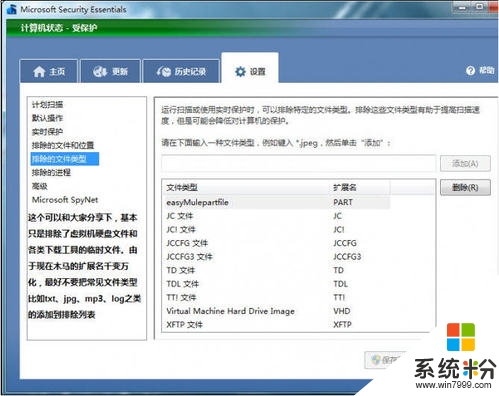Click the home icon on 主页 tab
Screen dimensions: 499x396
(39, 71)
